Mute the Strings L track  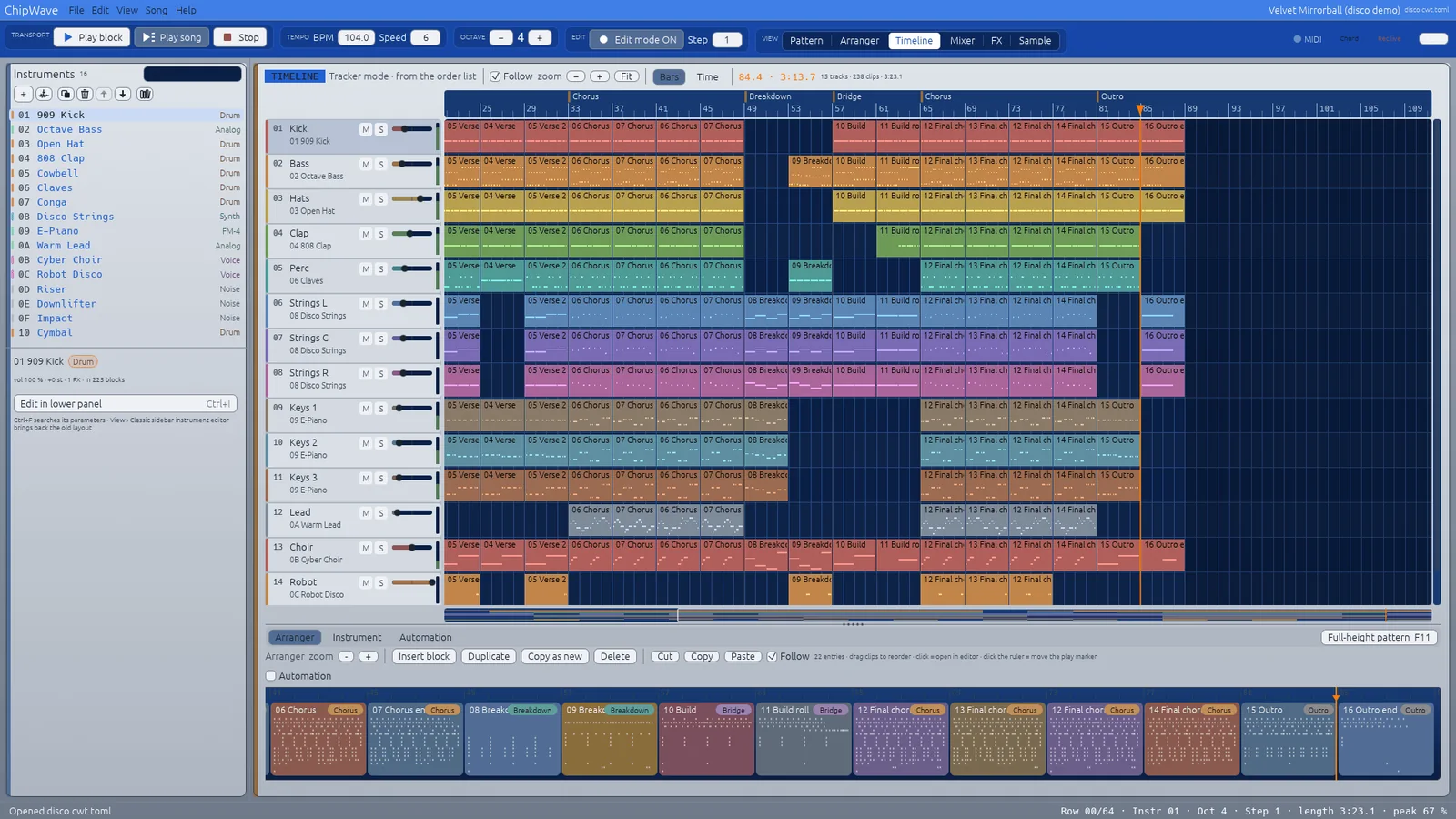tap(366, 304)
